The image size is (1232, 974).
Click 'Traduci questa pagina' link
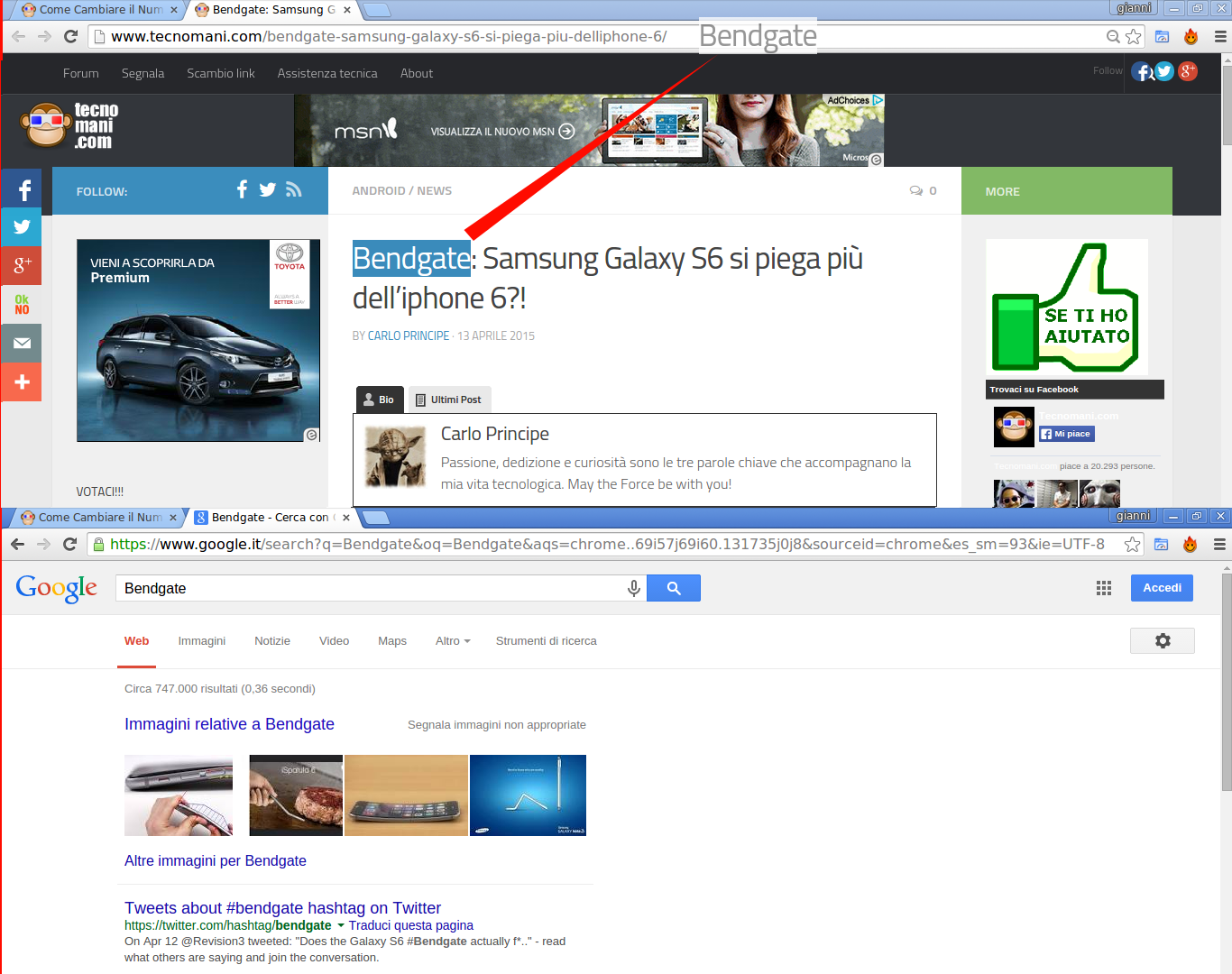coord(411,925)
